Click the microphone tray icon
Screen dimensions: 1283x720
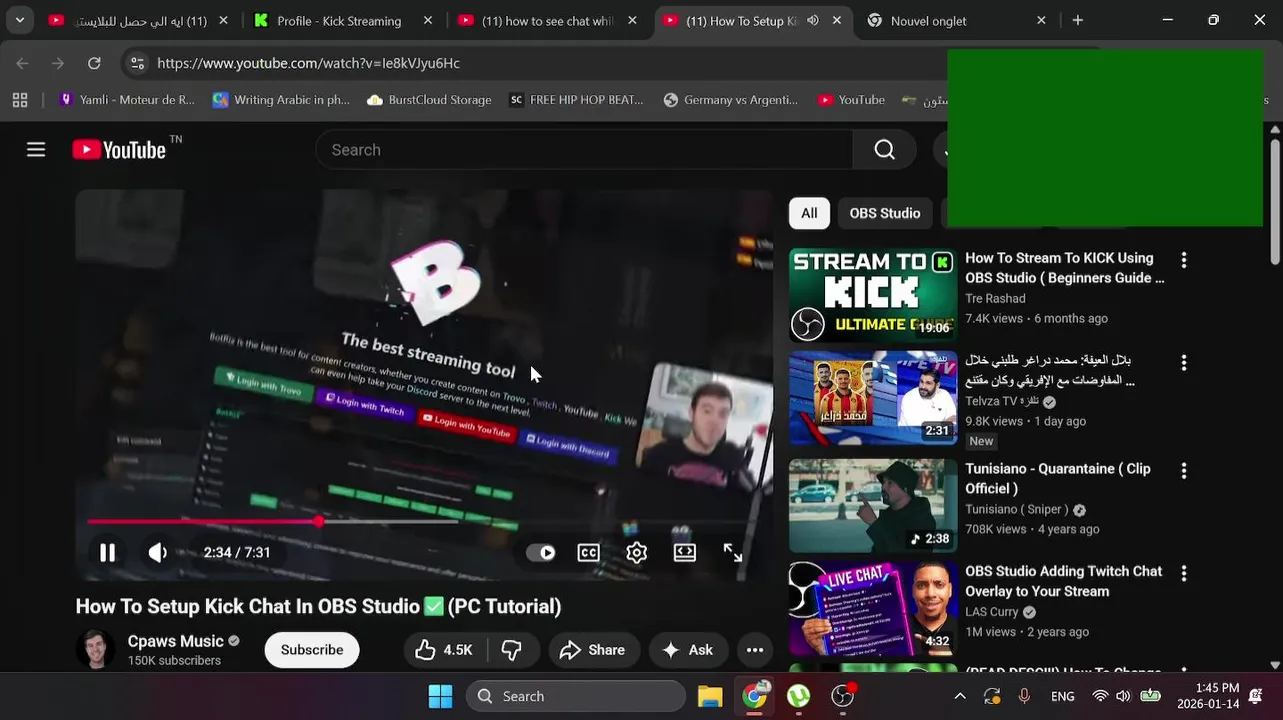[1024, 696]
